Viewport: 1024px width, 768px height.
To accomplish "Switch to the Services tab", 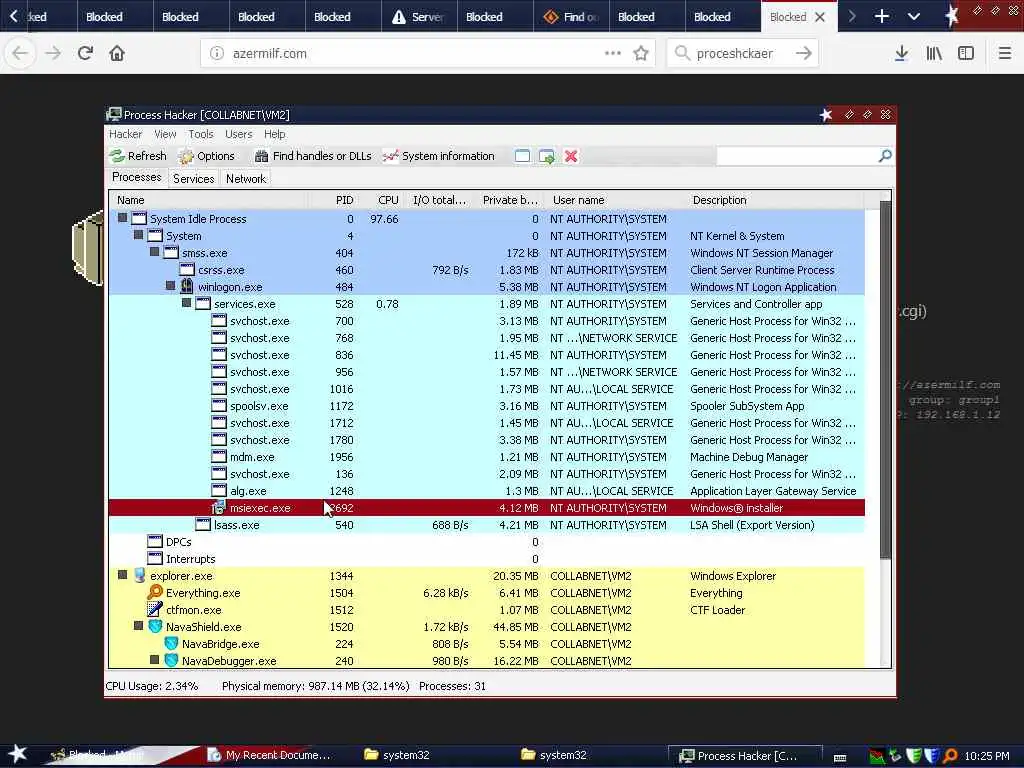I will [x=193, y=178].
